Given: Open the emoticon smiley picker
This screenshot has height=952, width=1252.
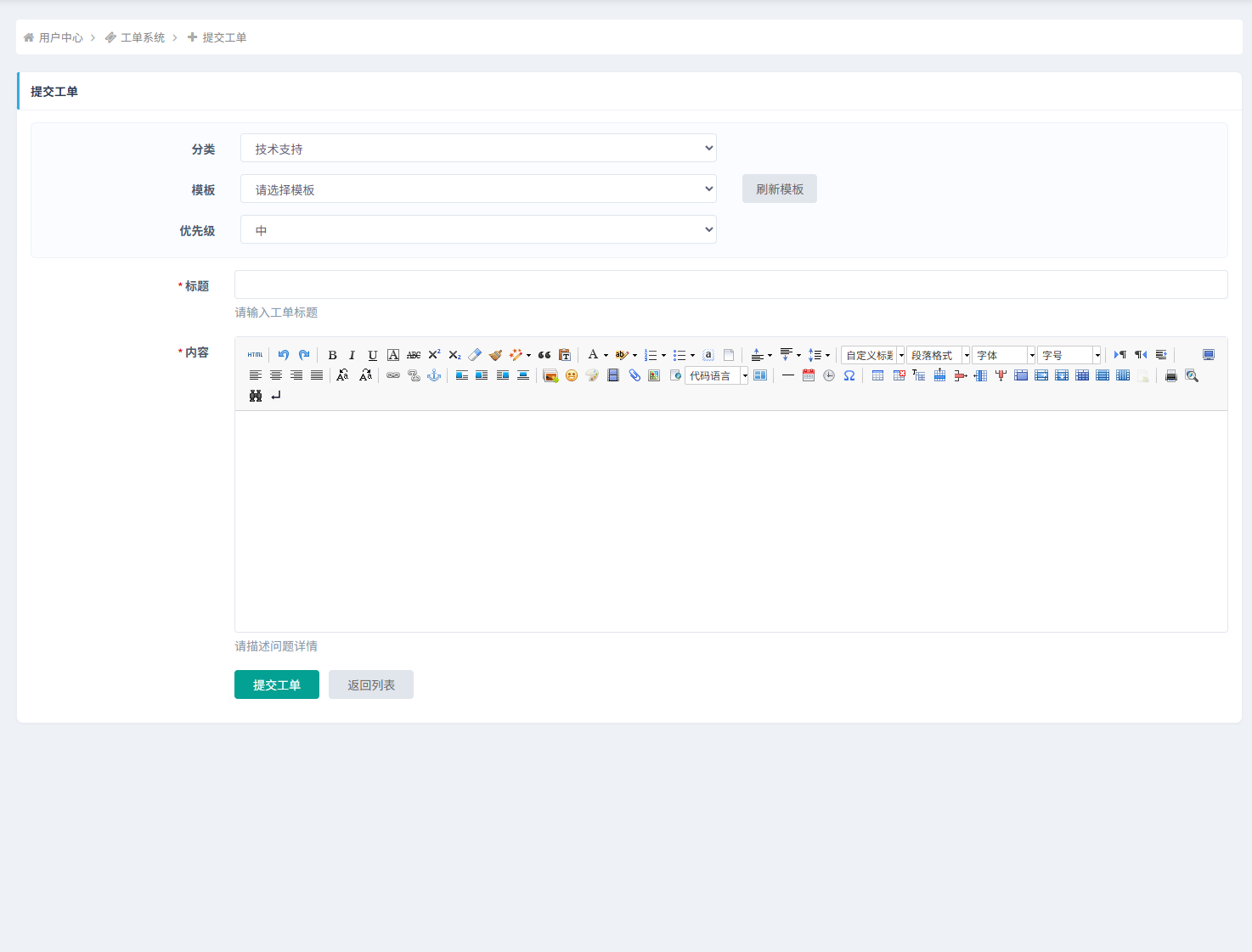Looking at the screenshot, I should pyautogui.click(x=572, y=375).
